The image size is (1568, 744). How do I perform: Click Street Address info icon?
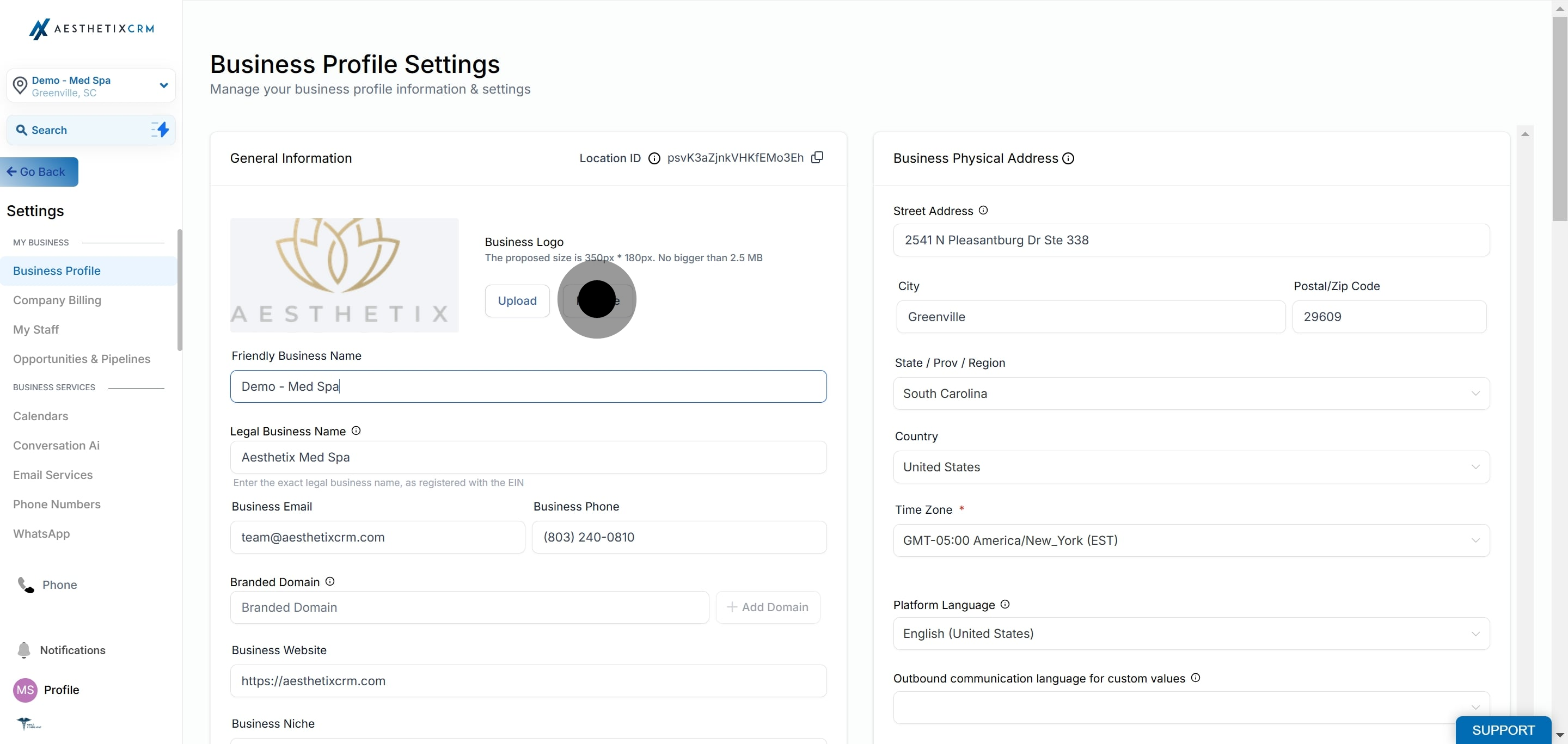983,211
